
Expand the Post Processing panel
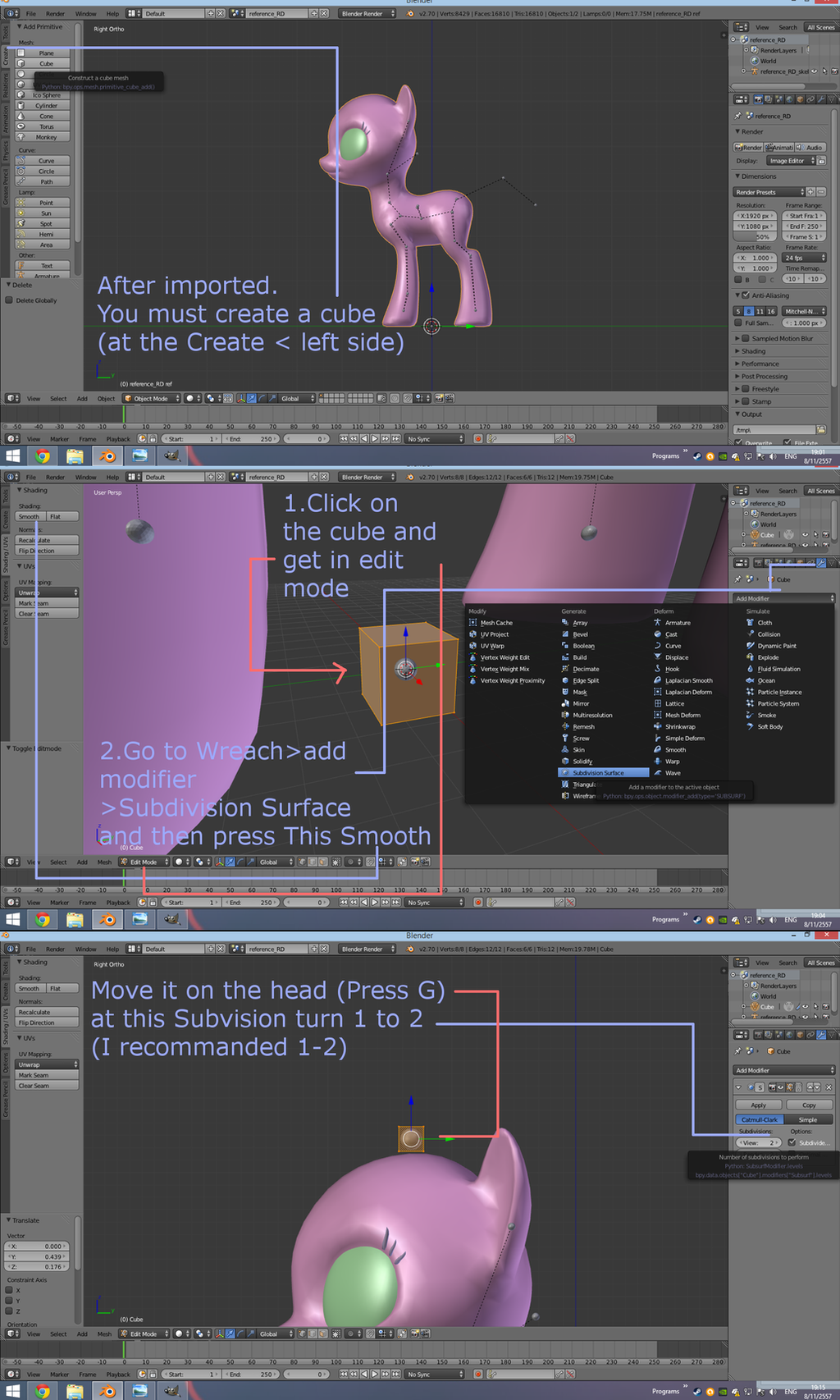pos(765,377)
